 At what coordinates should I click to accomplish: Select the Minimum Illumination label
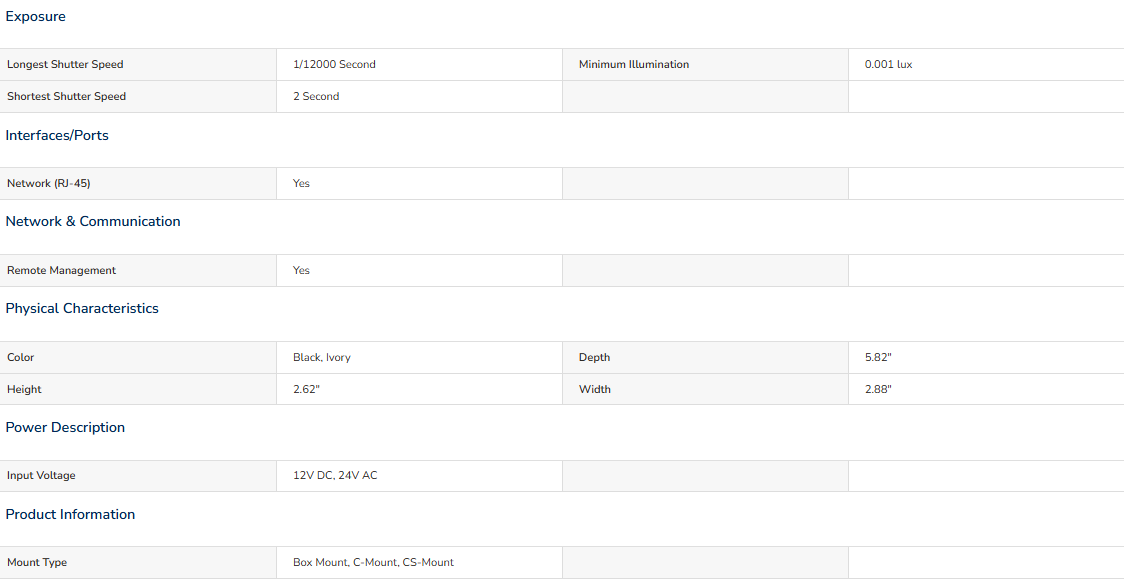coord(634,65)
